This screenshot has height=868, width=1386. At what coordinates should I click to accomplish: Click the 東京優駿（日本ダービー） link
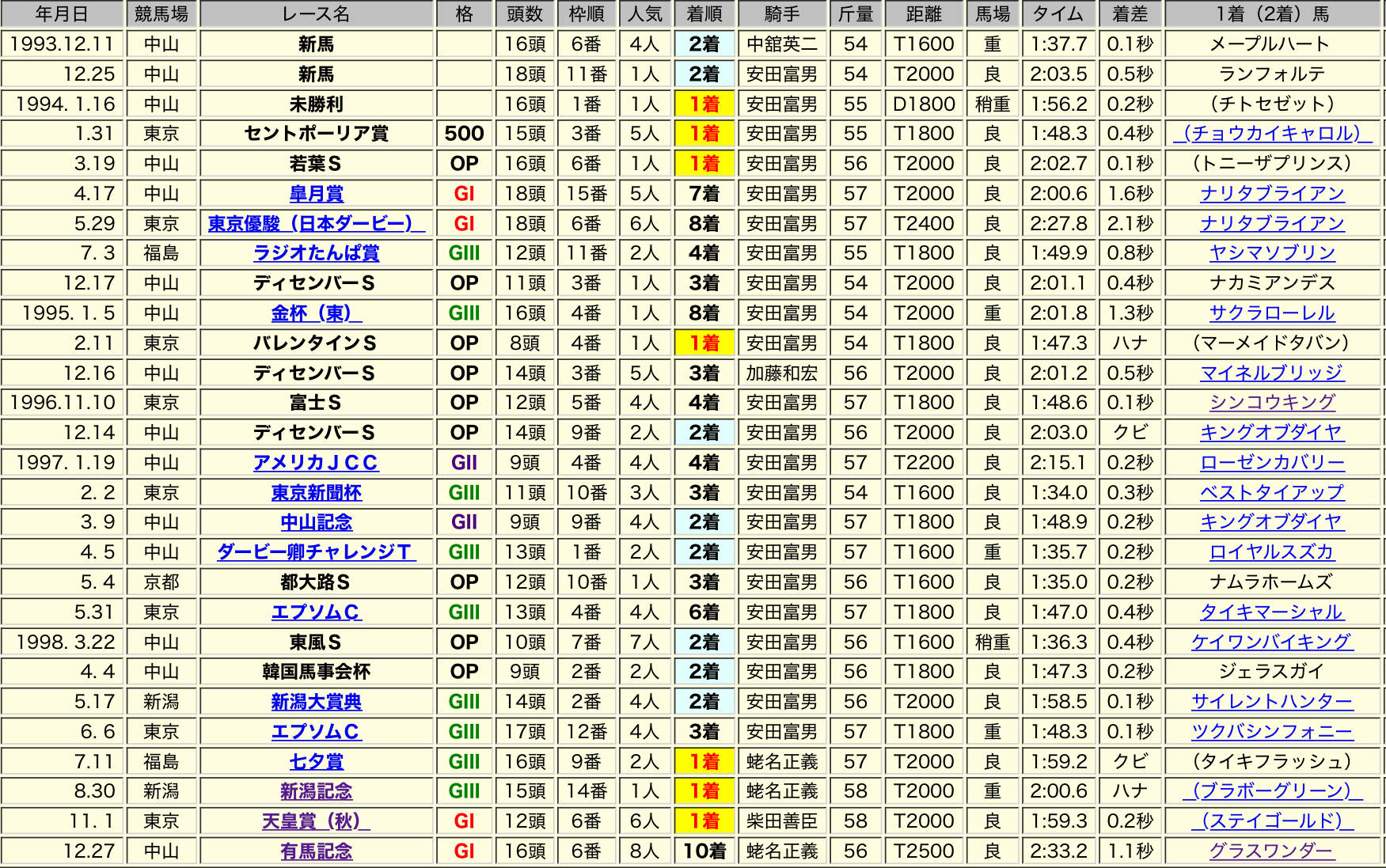[x=316, y=224]
